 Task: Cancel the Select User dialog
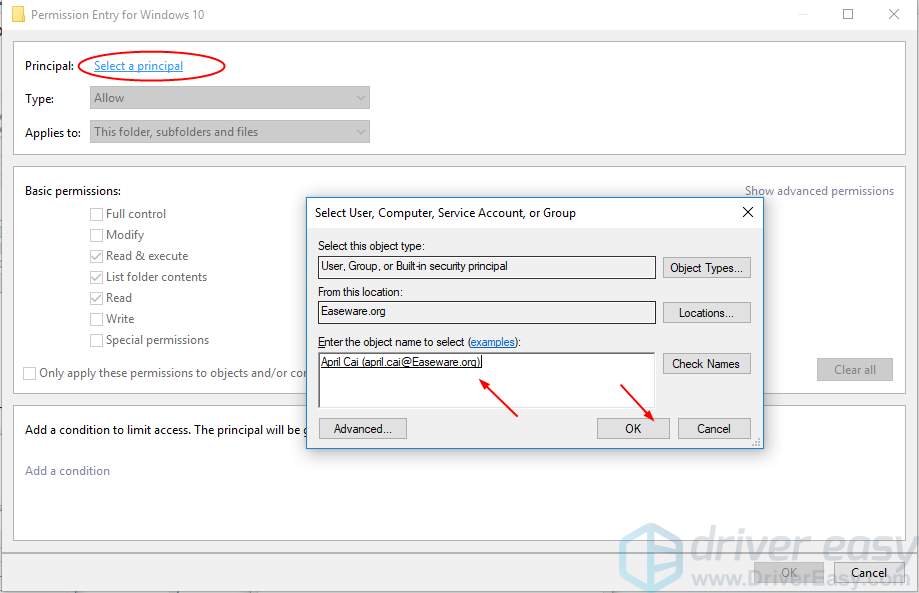coord(713,428)
